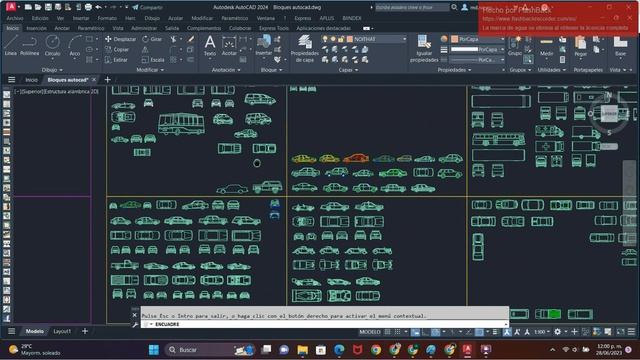Toggle lineweight display in status bar

pyautogui.click(x=495, y=332)
